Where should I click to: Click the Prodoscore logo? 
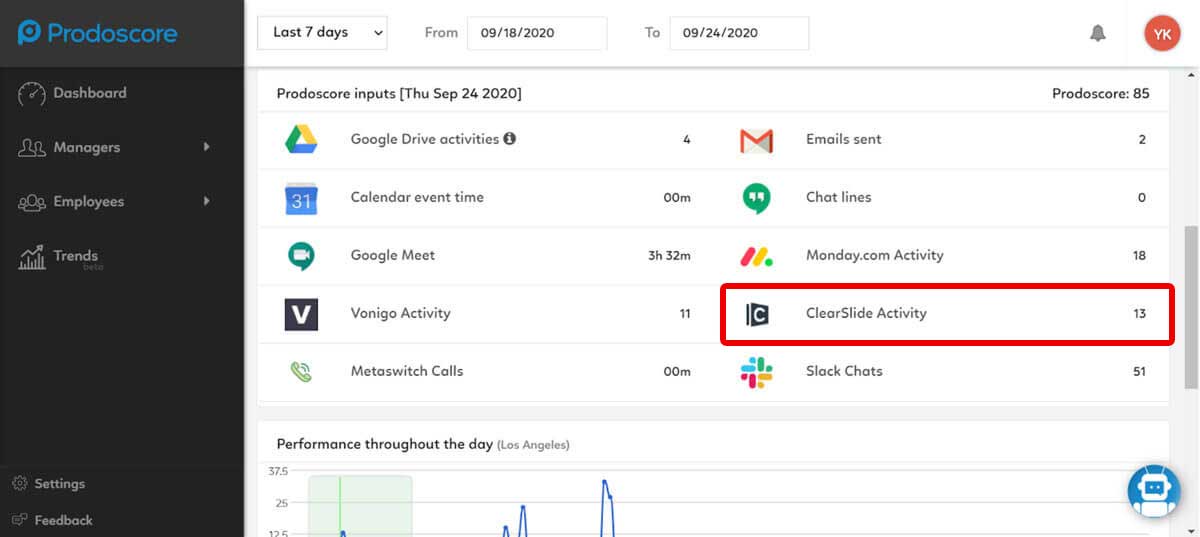click(x=97, y=33)
